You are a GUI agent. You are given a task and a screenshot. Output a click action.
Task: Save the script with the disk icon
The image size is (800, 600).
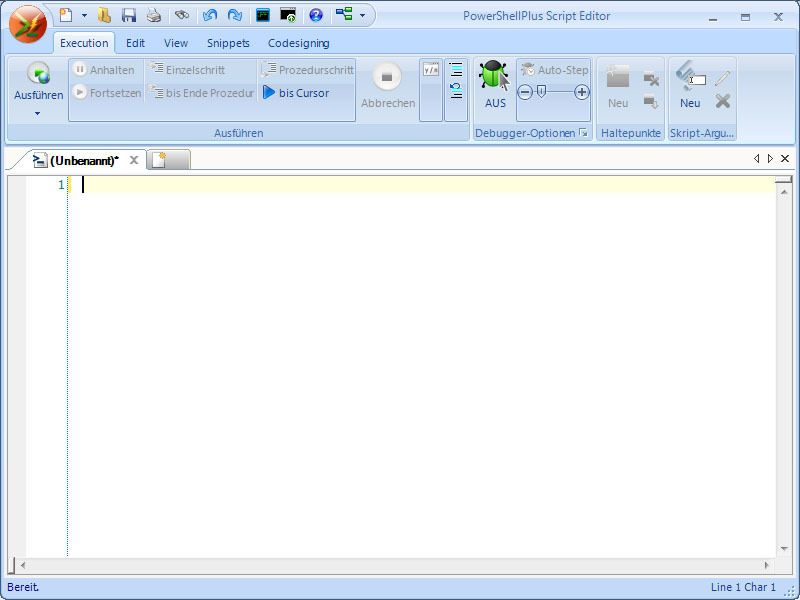click(x=129, y=16)
